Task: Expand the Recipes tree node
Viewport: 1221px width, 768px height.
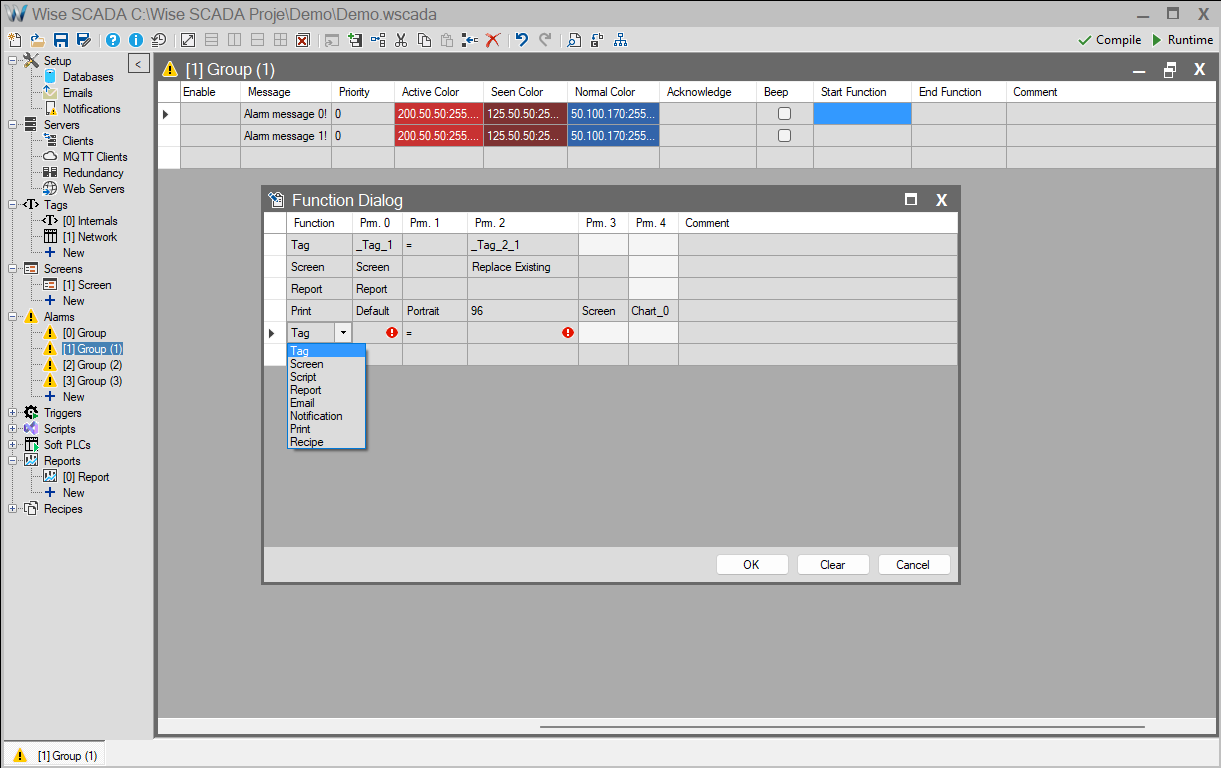Action: coord(12,509)
